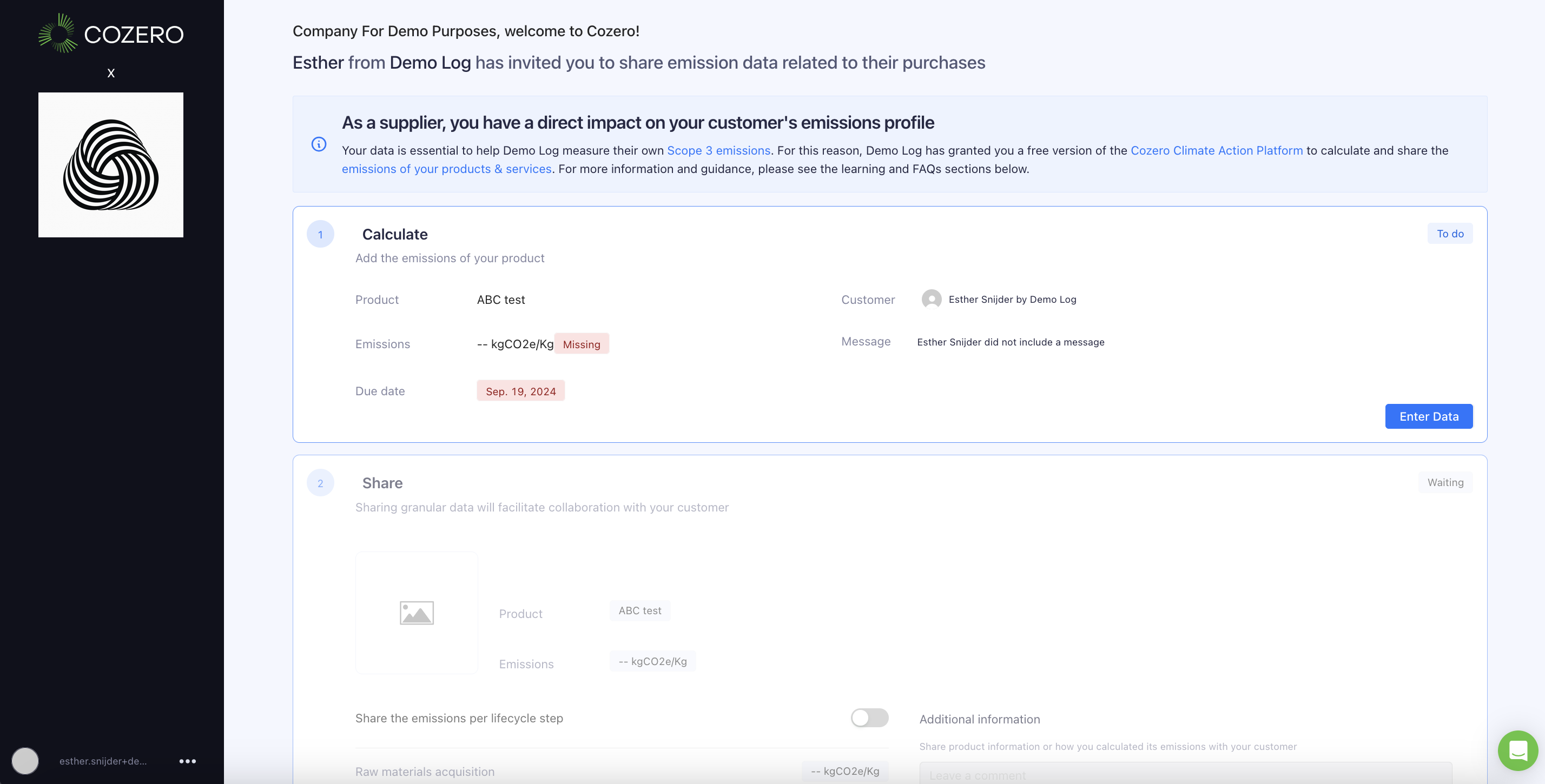Click the To do status tag

pos(1450,234)
